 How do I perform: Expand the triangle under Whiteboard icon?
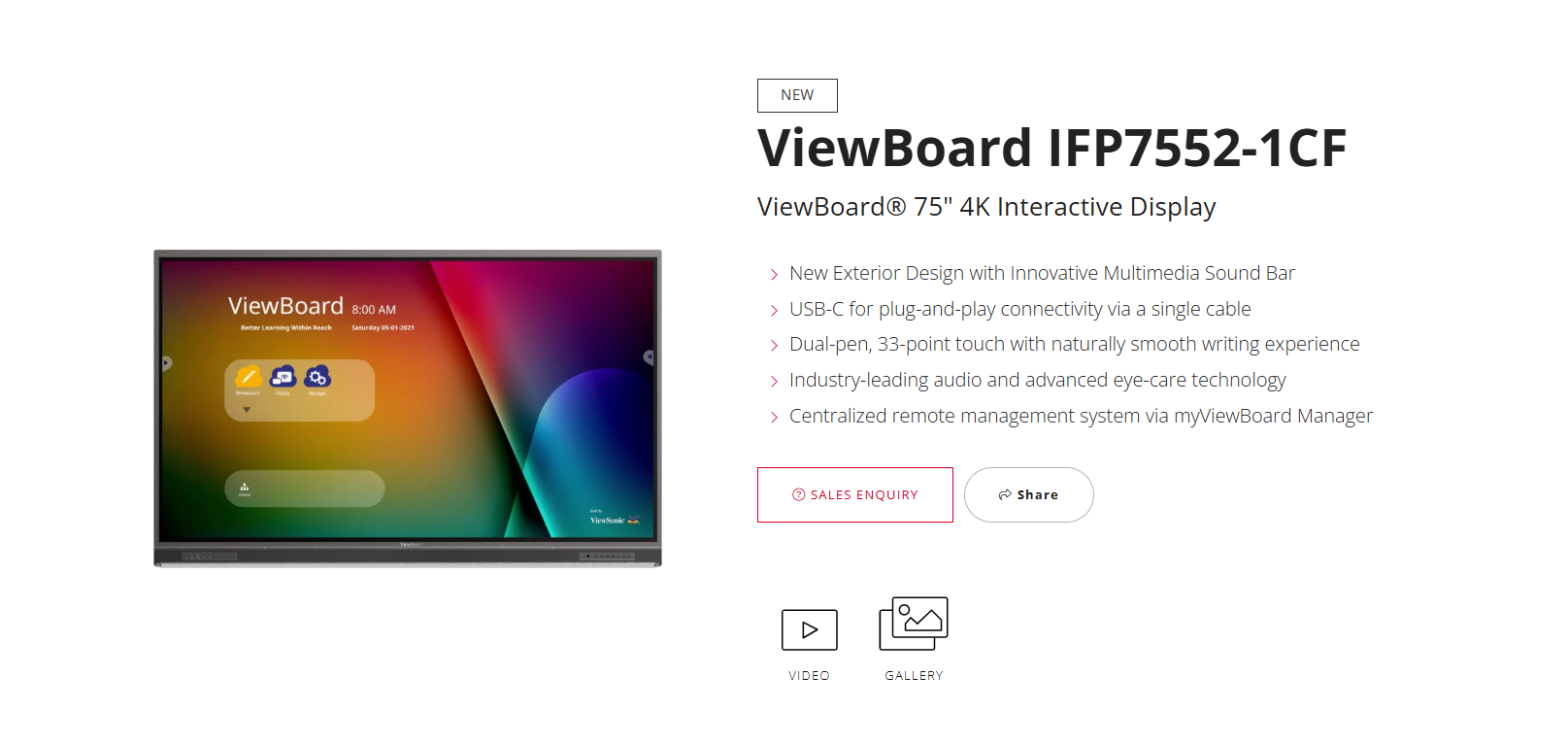coord(247,410)
